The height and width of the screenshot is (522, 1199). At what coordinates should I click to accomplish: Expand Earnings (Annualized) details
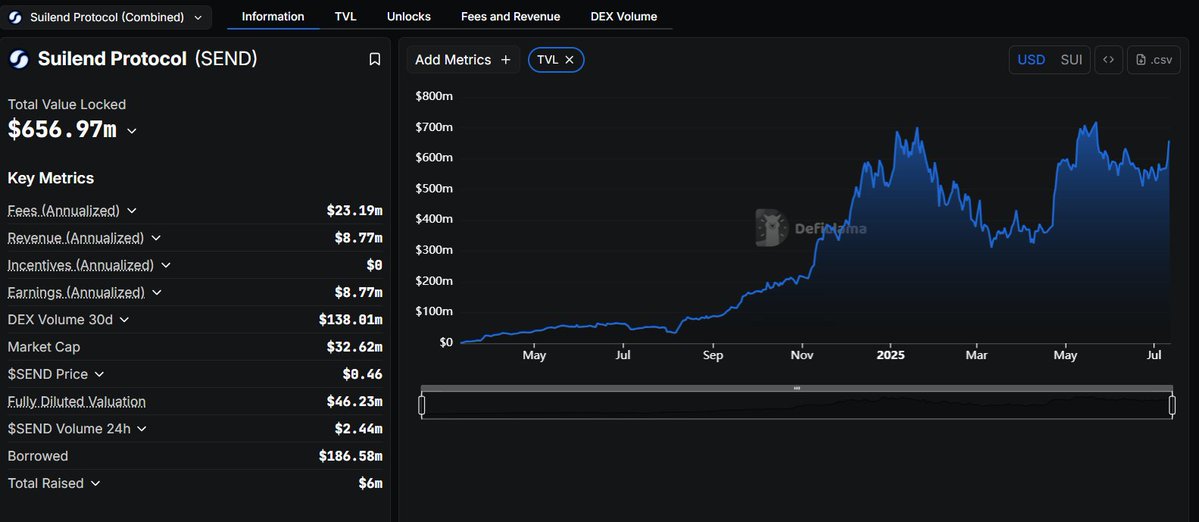(x=157, y=292)
